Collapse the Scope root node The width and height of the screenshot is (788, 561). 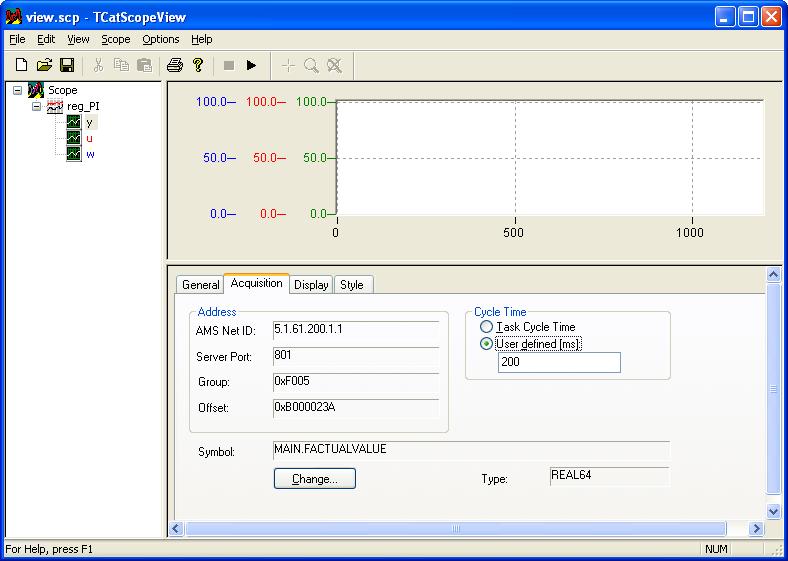[x=18, y=90]
